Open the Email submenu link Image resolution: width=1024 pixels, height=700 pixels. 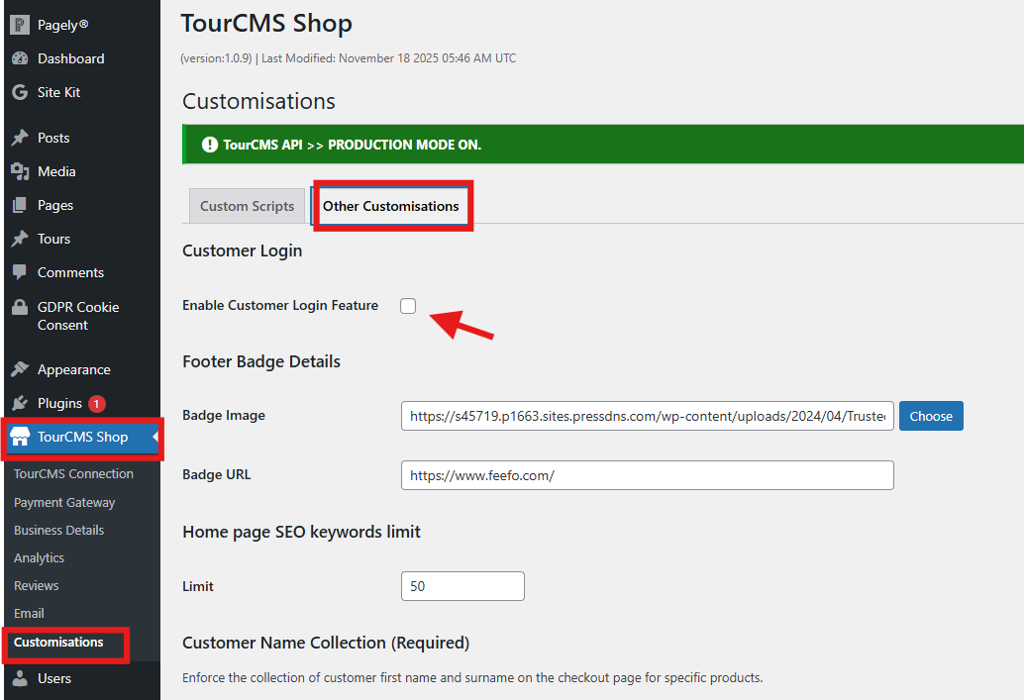pyautogui.click(x=29, y=613)
